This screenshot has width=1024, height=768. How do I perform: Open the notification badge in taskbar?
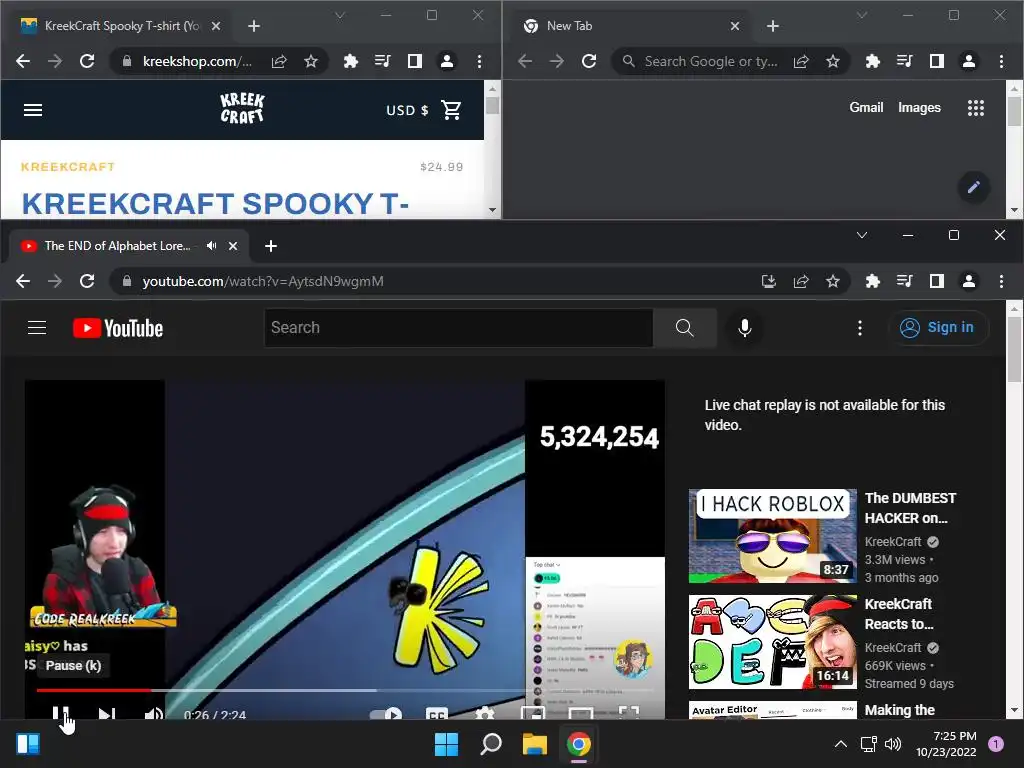[x=996, y=744]
